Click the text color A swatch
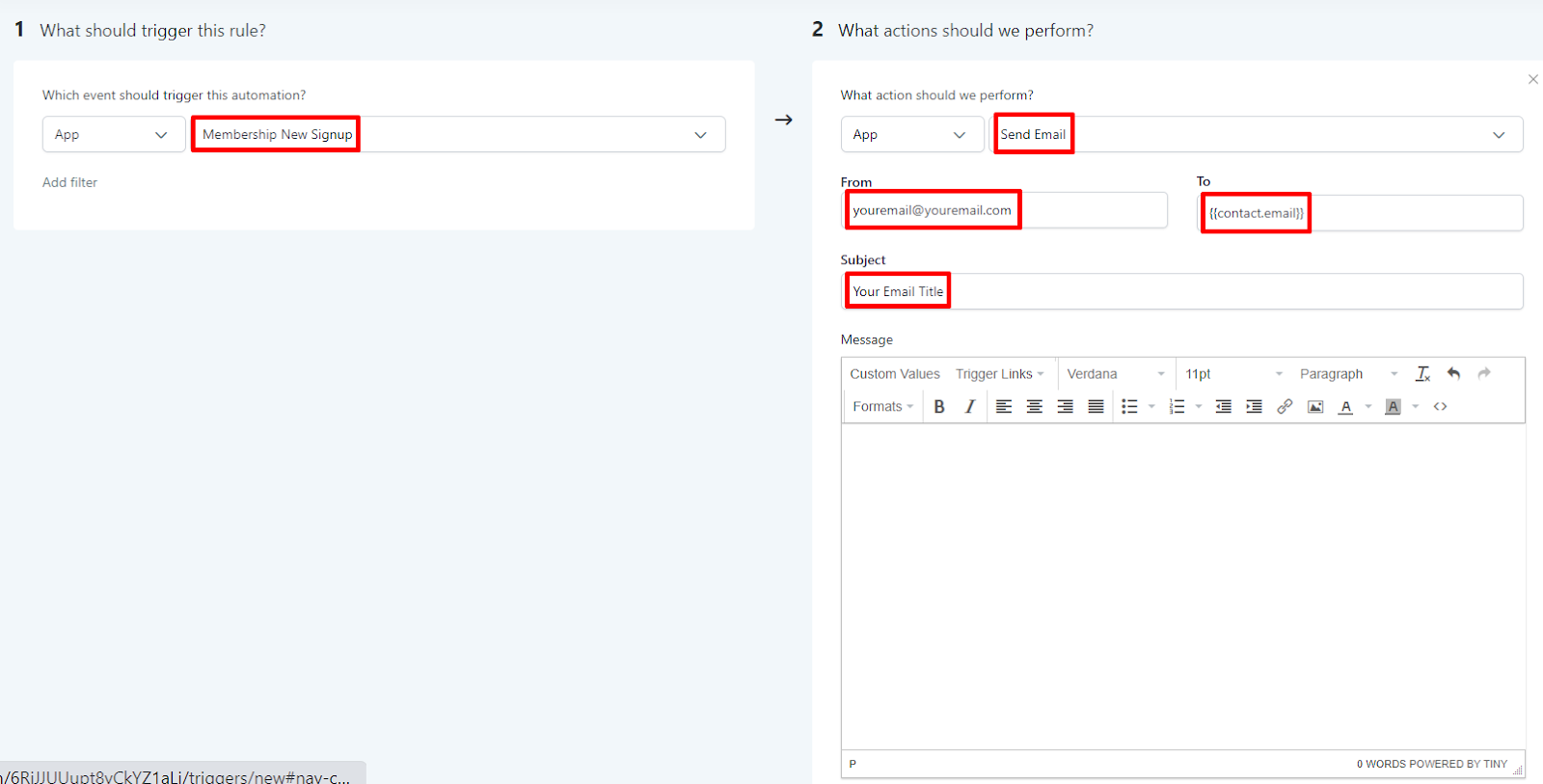The image size is (1543, 784). pos(1345,407)
